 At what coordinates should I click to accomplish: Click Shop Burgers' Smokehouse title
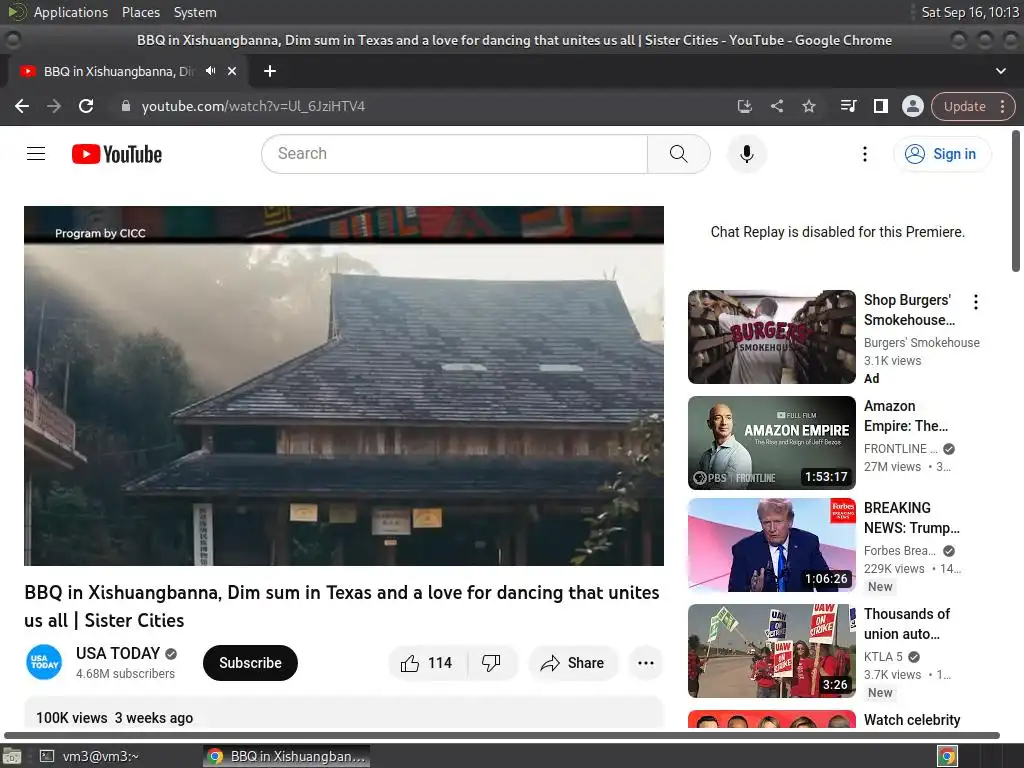909,310
